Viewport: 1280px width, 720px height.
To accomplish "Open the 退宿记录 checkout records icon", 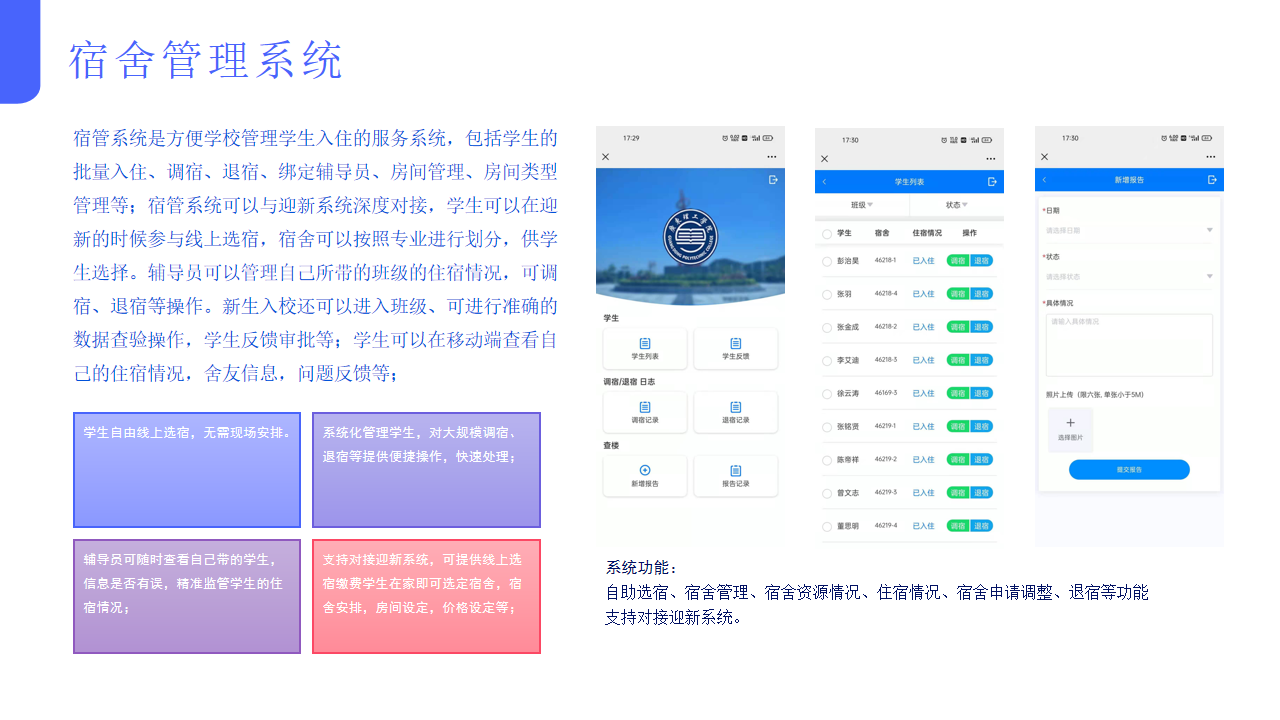I will pos(736,408).
